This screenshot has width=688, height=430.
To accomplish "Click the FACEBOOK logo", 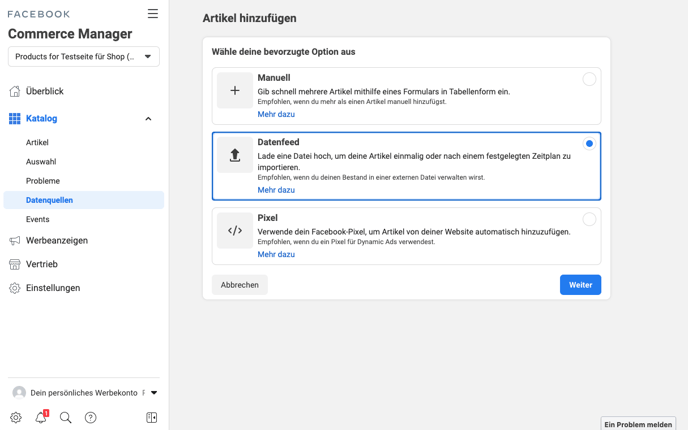I will tap(39, 14).
